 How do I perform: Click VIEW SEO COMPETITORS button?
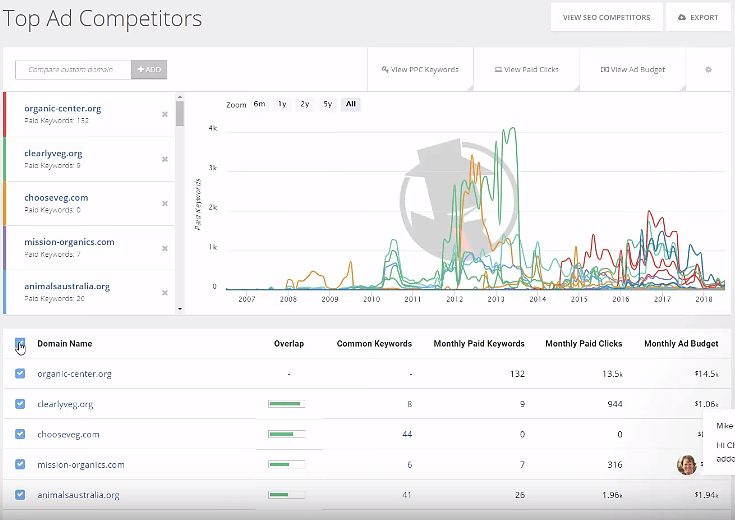coord(607,17)
